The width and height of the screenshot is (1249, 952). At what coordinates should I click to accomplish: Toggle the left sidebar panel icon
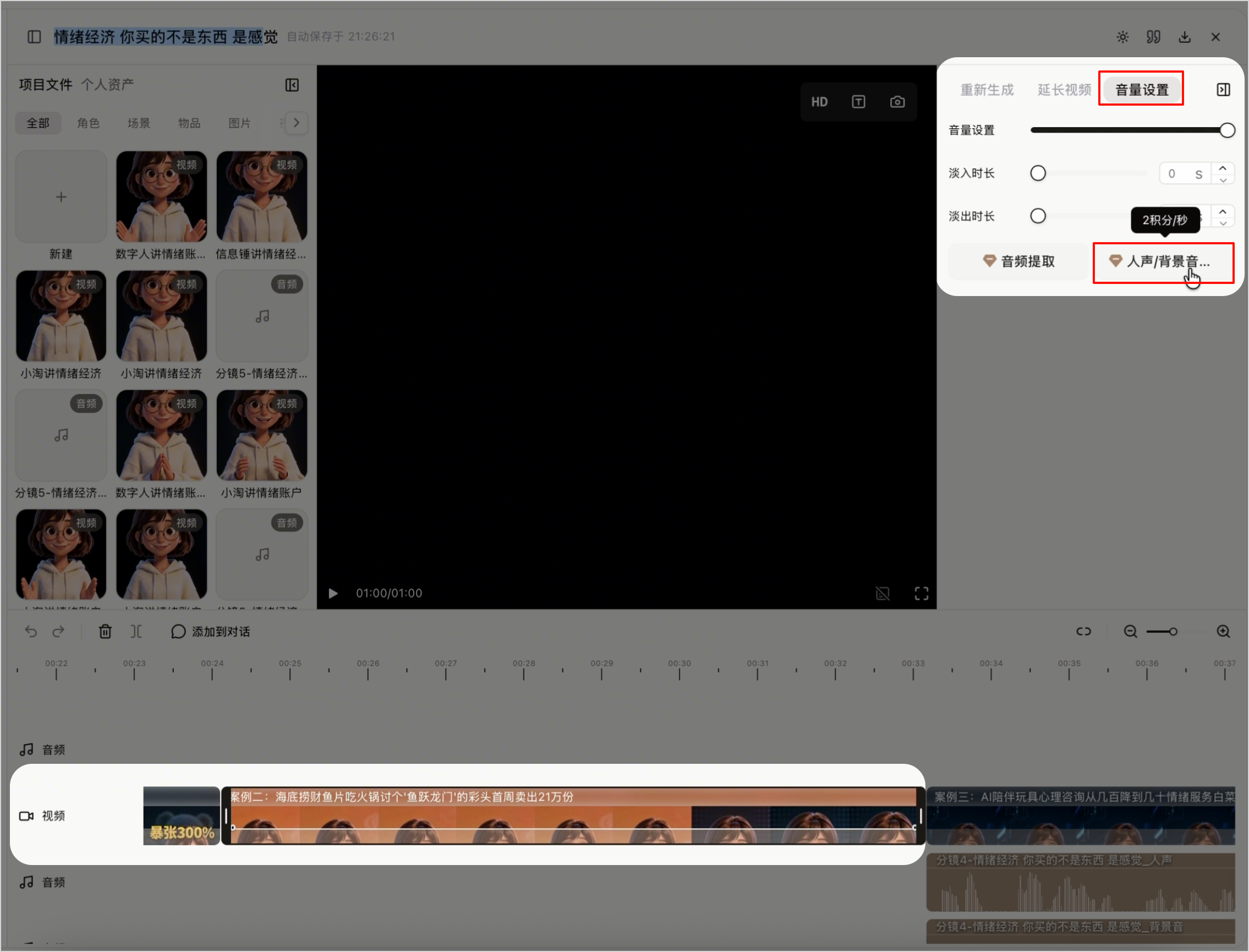tap(34, 37)
